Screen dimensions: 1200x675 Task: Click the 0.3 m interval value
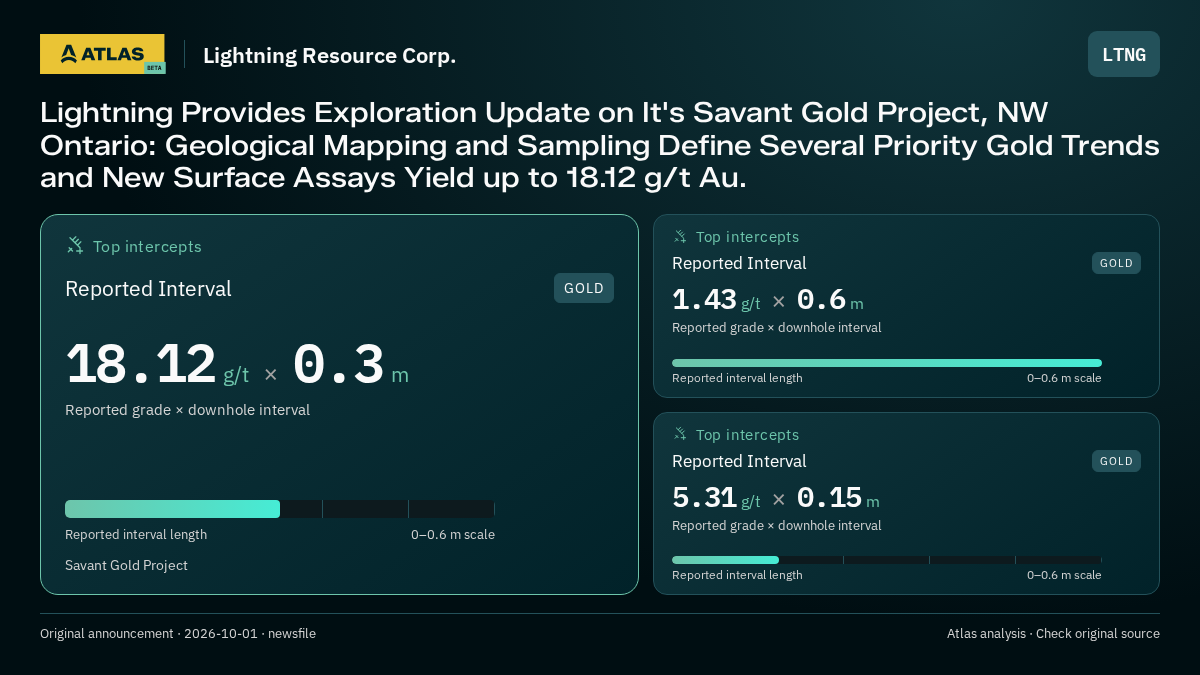click(x=350, y=366)
